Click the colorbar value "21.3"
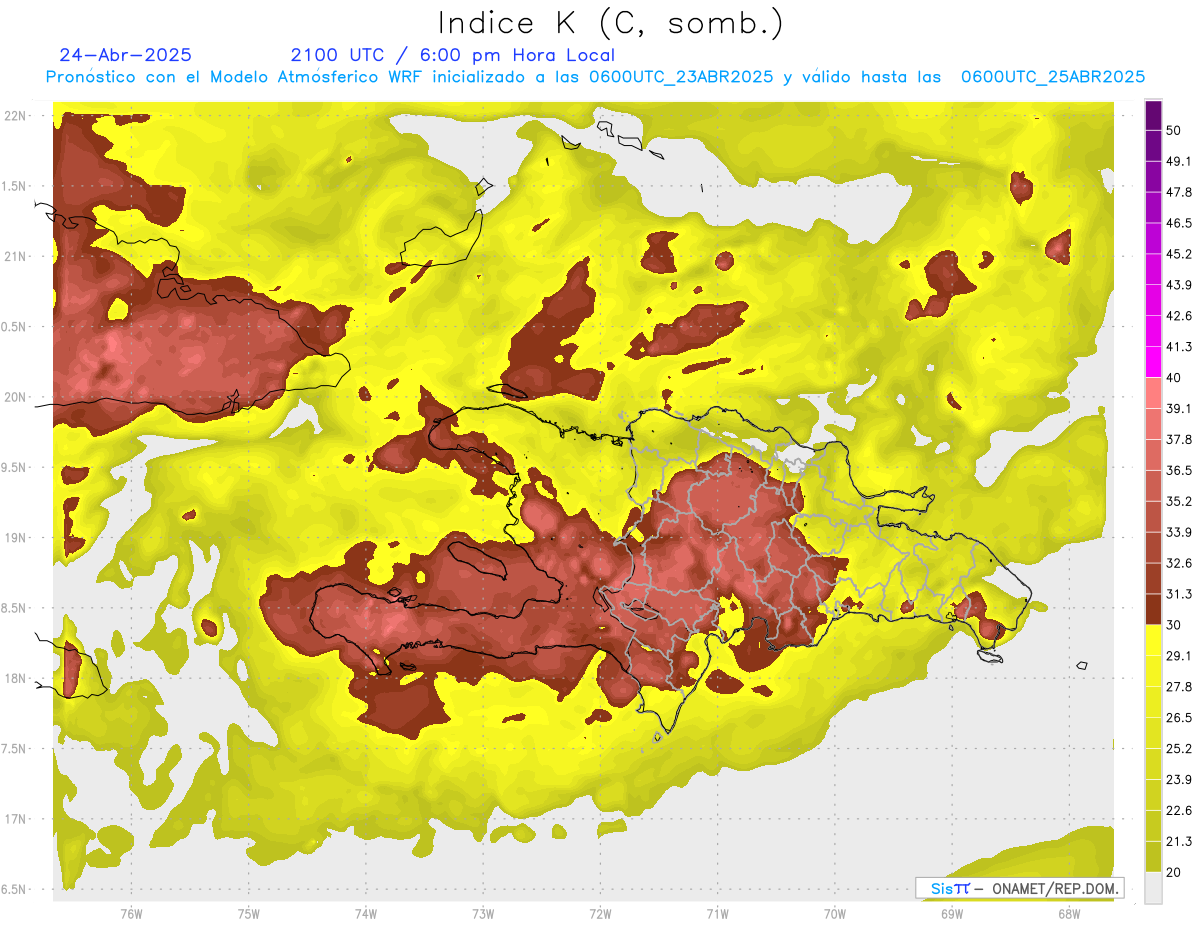This screenshot has width=1200, height=927. pyautogui.click(x=1178, y=841)
